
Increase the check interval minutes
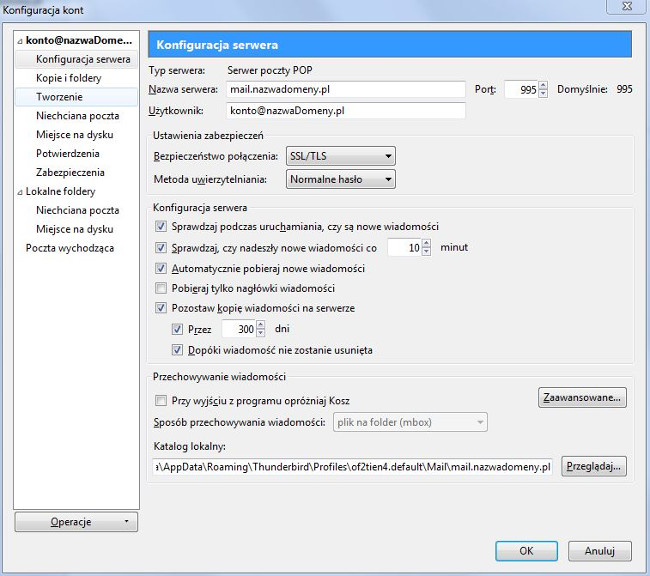point(426,243)
